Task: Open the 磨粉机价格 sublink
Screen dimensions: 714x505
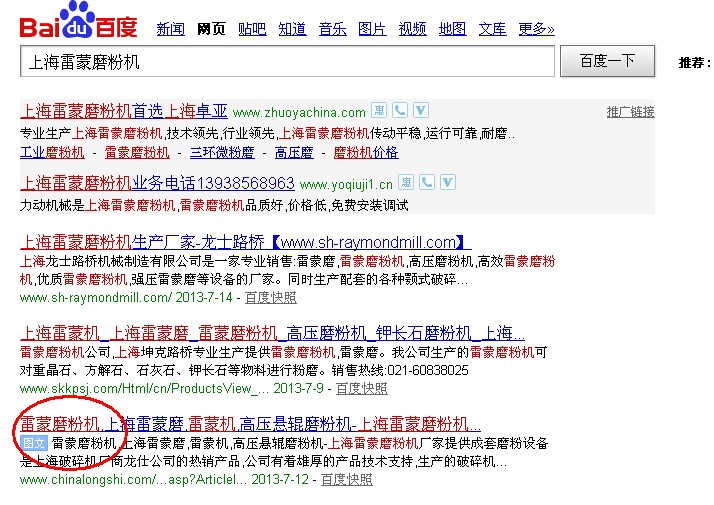Action: click(x=366, y=152)
